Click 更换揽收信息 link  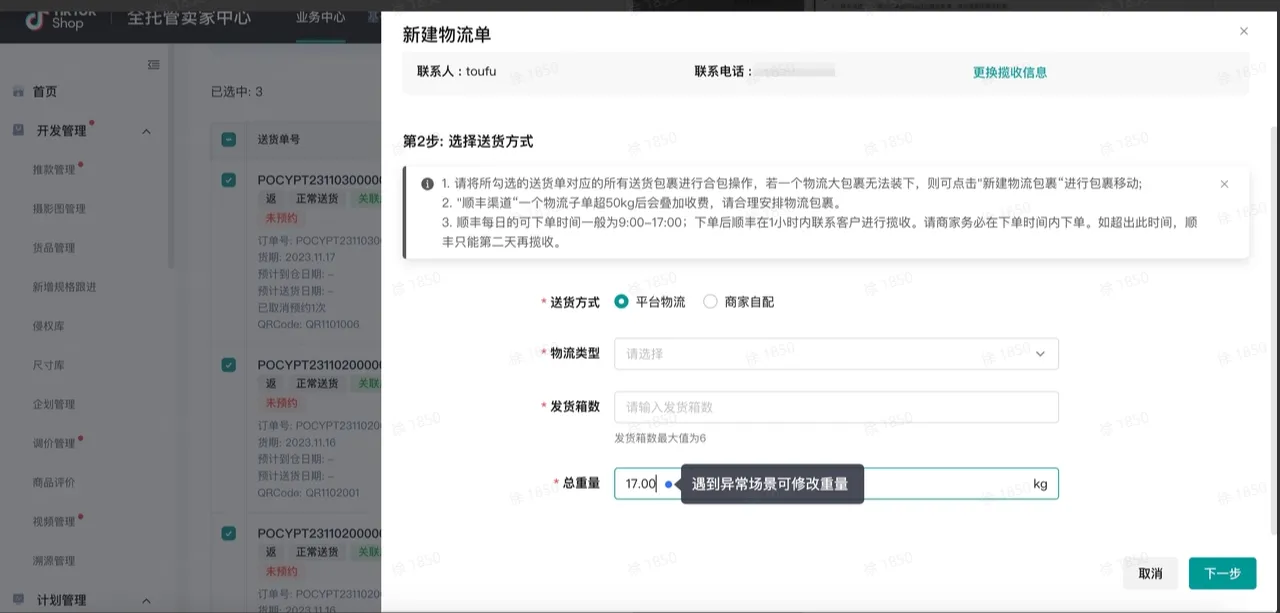(x=1010, y=72)
